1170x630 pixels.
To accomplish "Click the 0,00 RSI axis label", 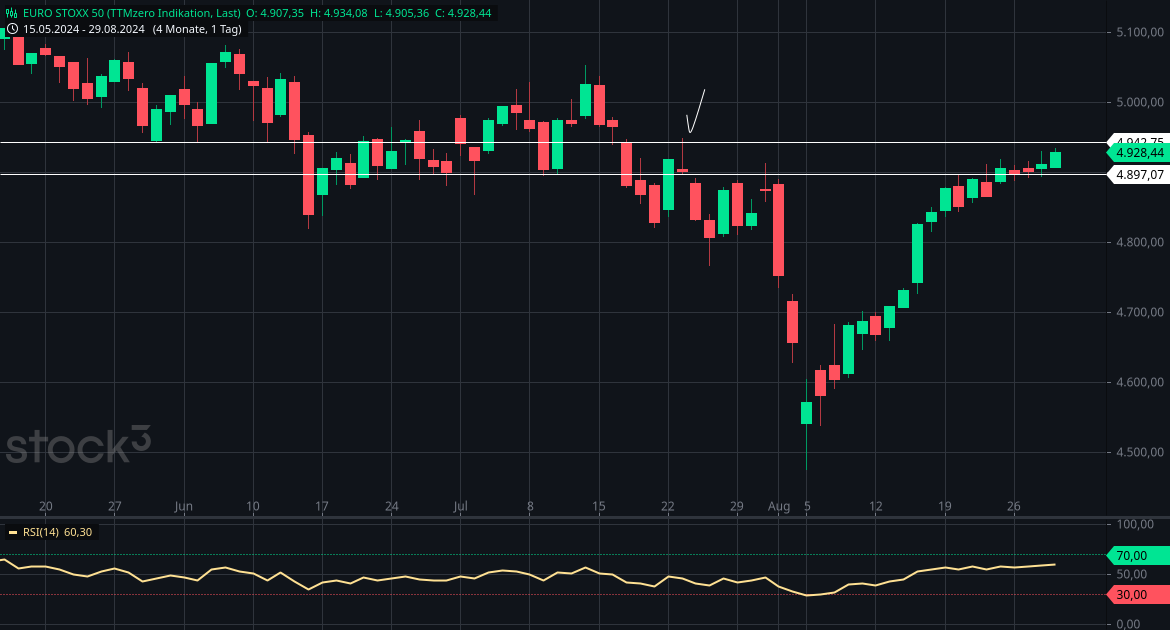I will (x=1128, y=623).
